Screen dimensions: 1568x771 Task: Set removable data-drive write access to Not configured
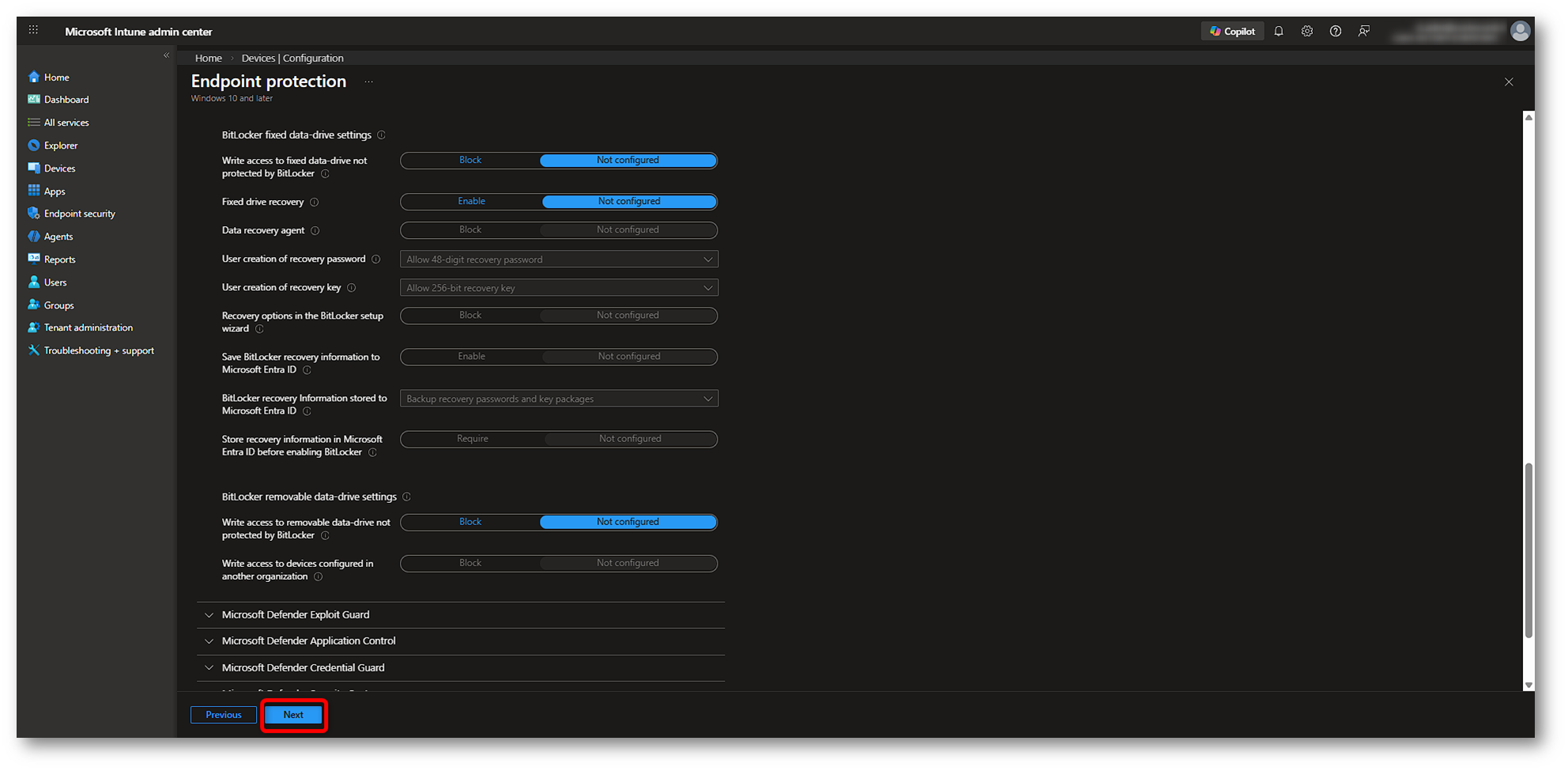pos(628,522)
